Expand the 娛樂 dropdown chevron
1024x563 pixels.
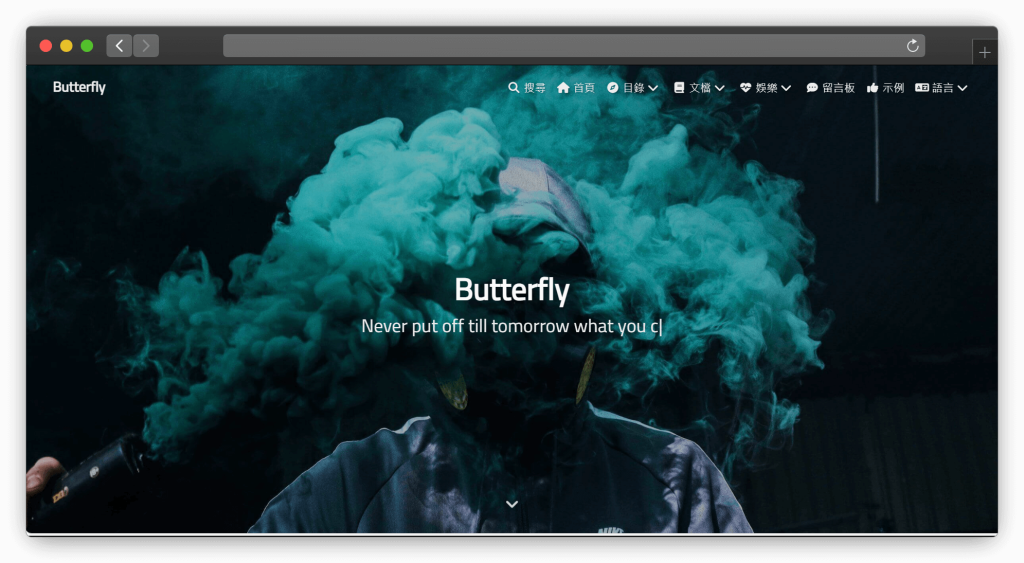click(786, 88)
